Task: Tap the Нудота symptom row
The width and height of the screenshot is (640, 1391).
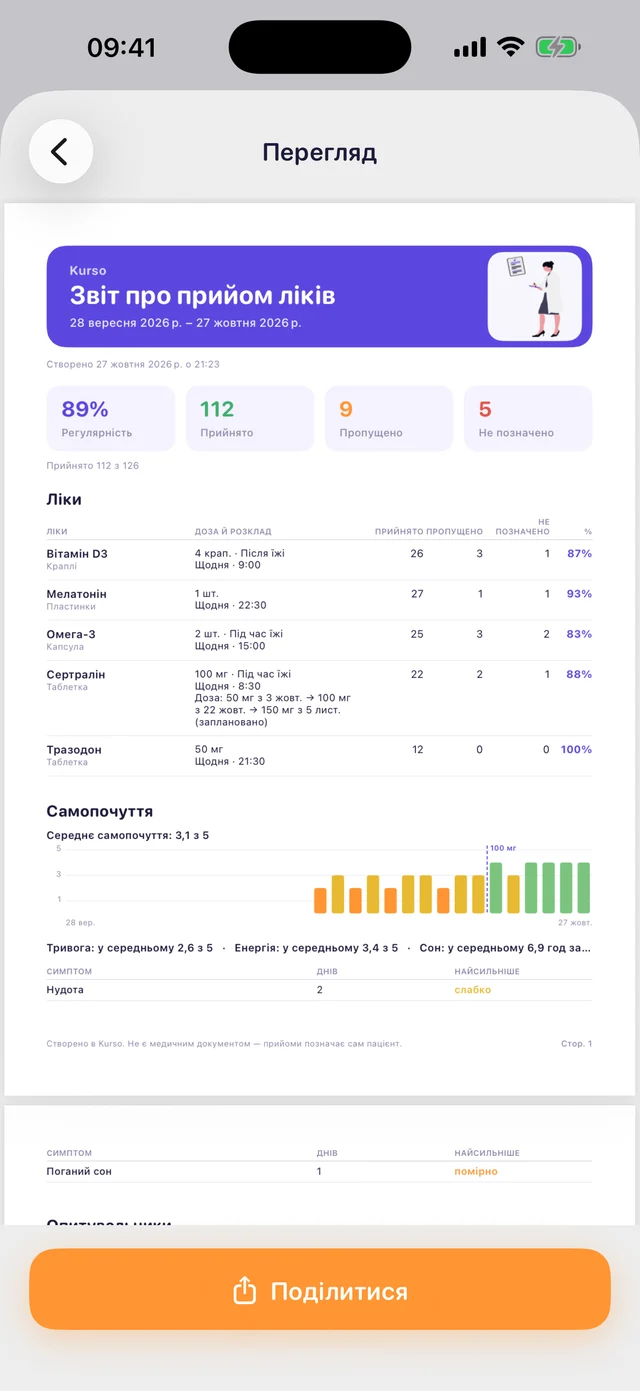Action: (x=319, y=990)
